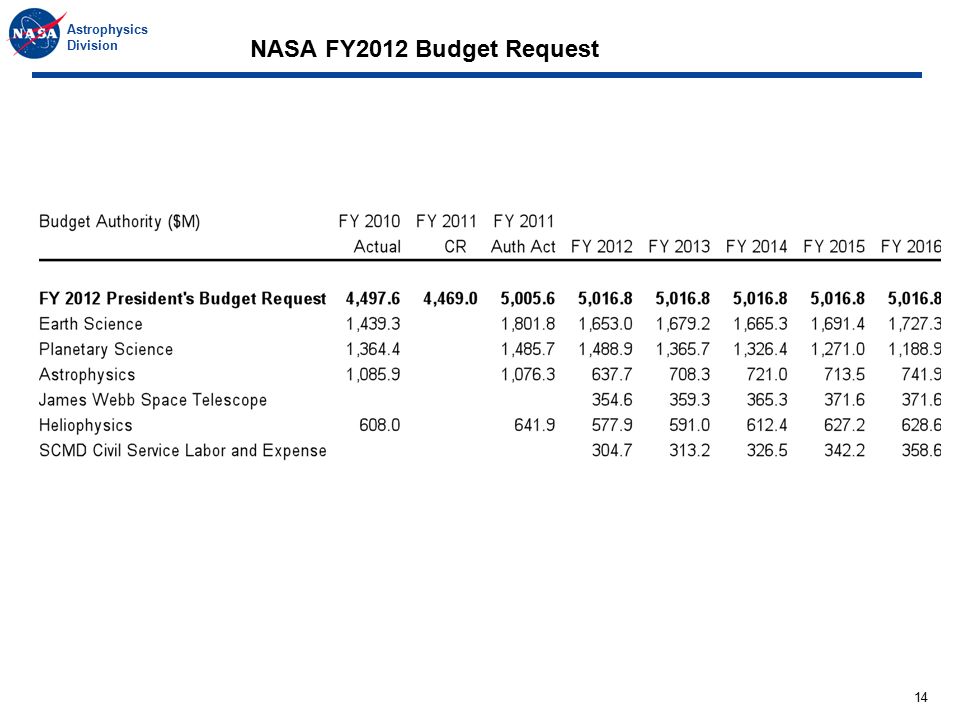Screen dimensions: 960x720
Task: Click the FY 2012 column header
Action: [601, 246]
